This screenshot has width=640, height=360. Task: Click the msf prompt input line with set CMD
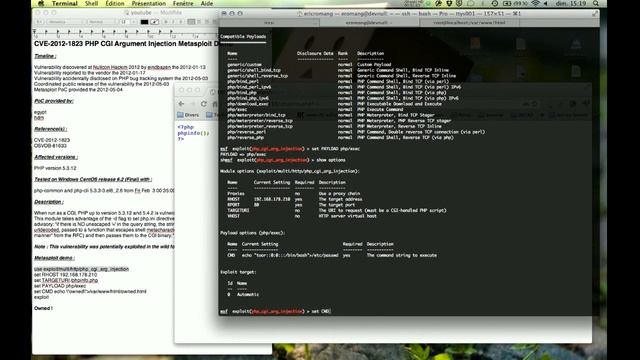(276, 311)
